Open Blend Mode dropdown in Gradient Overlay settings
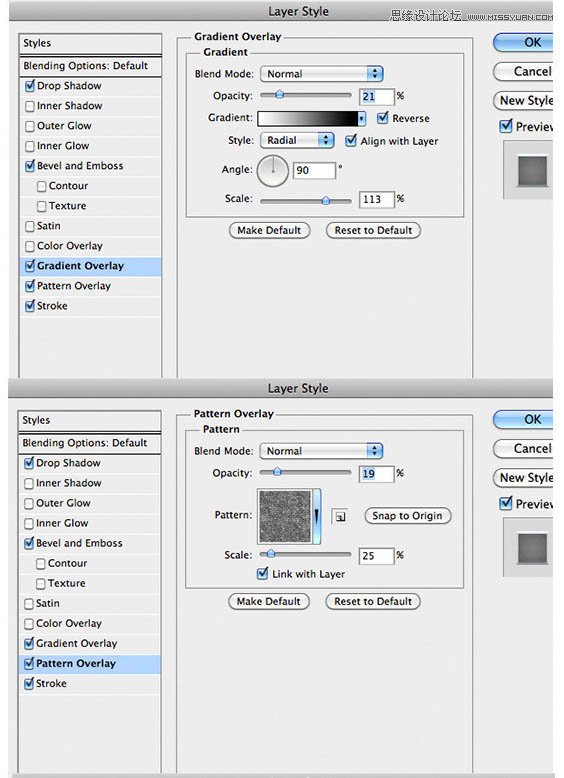Screen dimensions: 564x778 tap(321, 74)
